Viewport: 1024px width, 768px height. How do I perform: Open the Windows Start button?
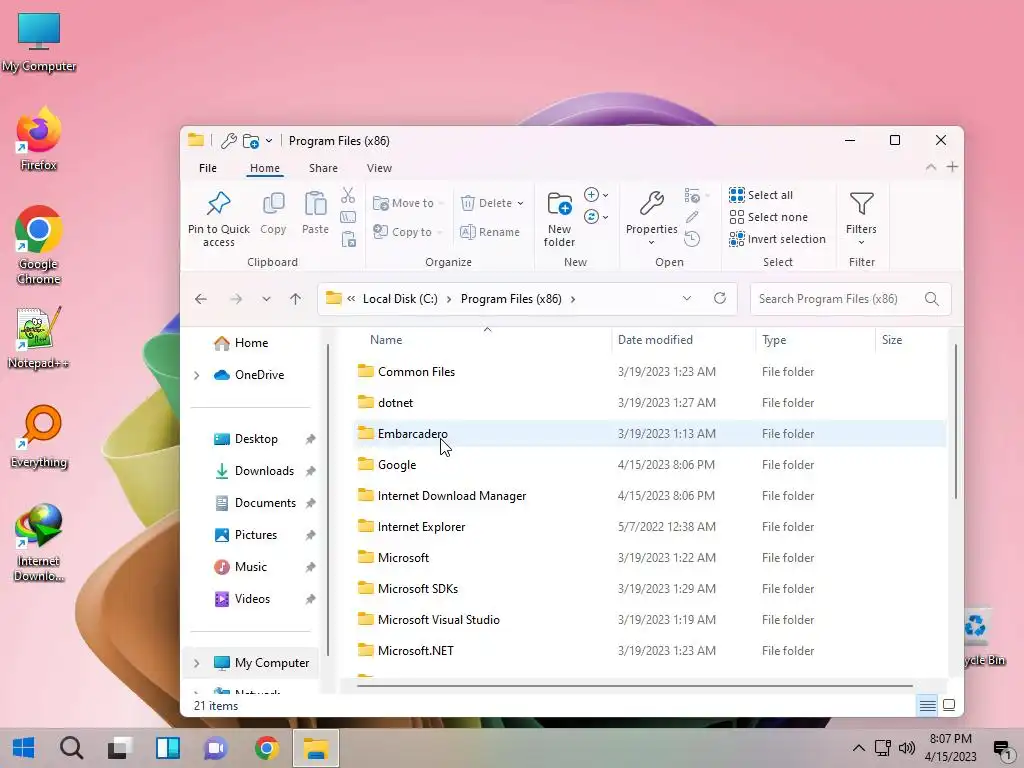[x=24, y=748]
